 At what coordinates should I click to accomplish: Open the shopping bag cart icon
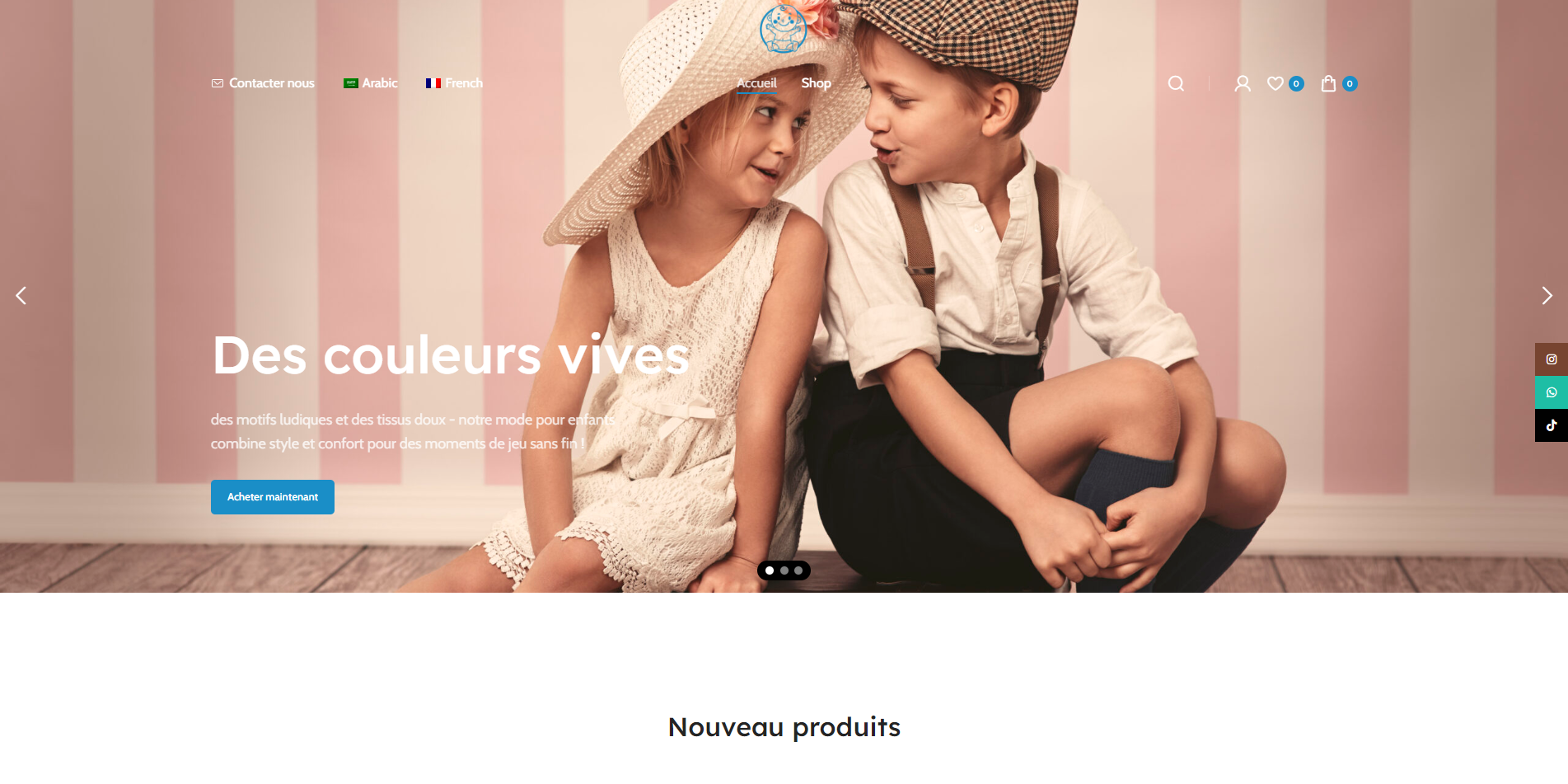[1328, 83]
